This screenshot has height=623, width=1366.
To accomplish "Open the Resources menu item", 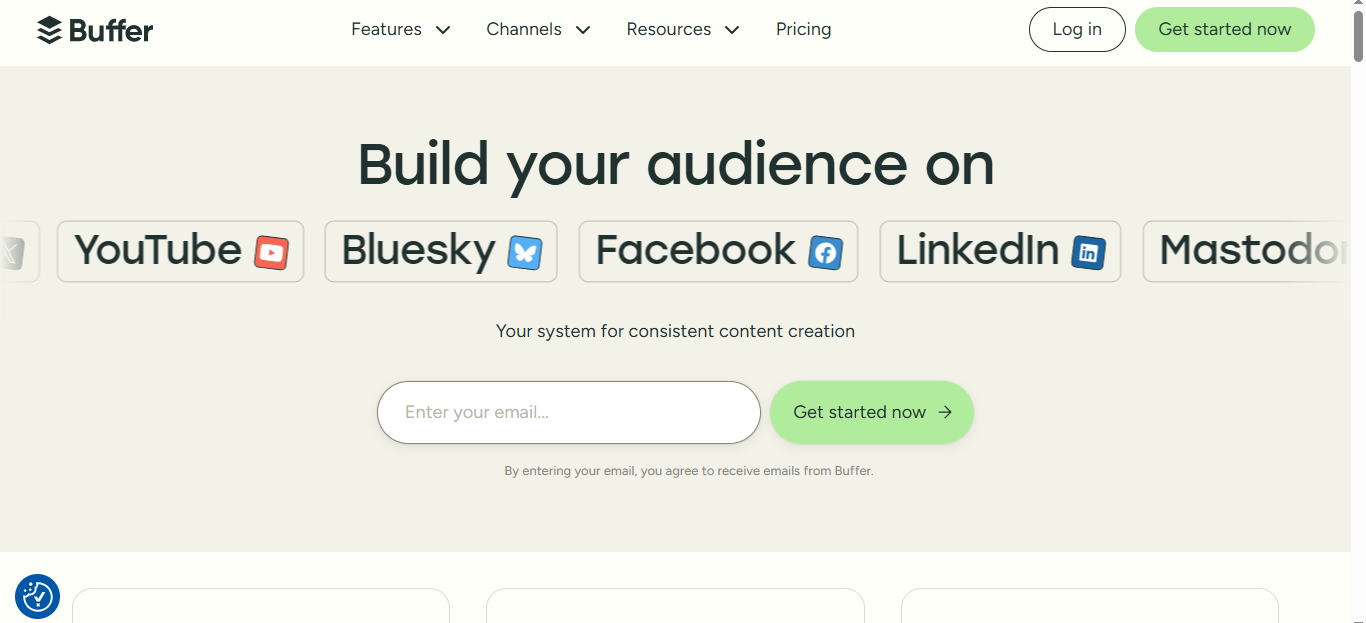I will pyautogui.click(x=668, y=30).
